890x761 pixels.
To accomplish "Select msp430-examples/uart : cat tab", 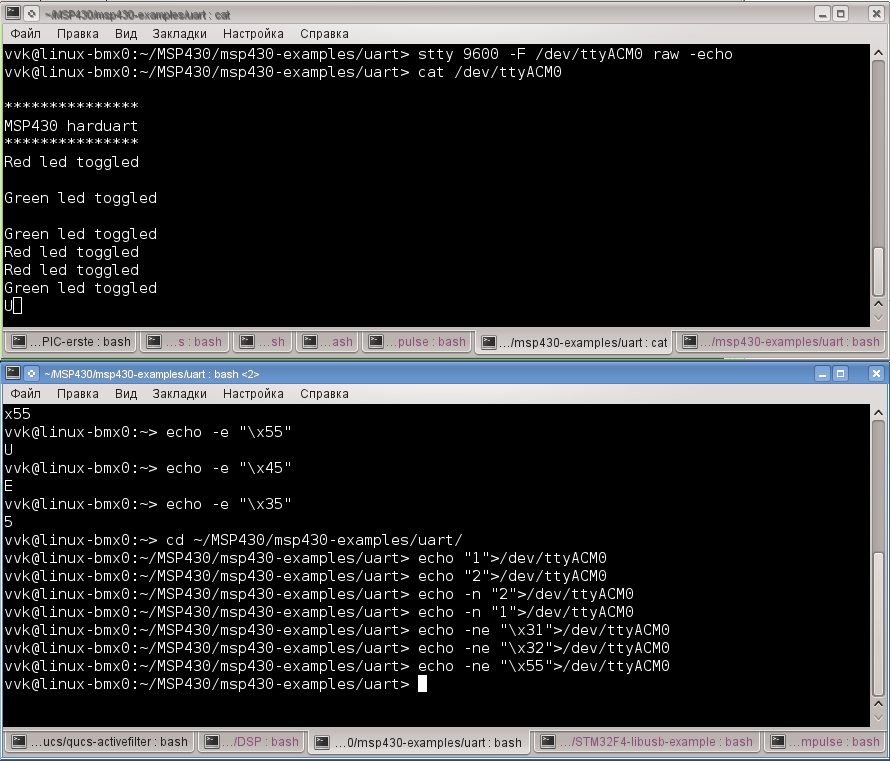I will click(x=574, y=342).
